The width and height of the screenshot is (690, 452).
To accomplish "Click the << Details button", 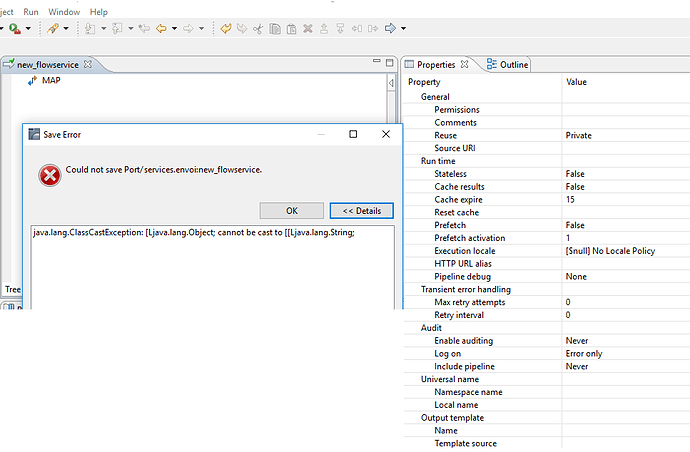I will 361,211.
